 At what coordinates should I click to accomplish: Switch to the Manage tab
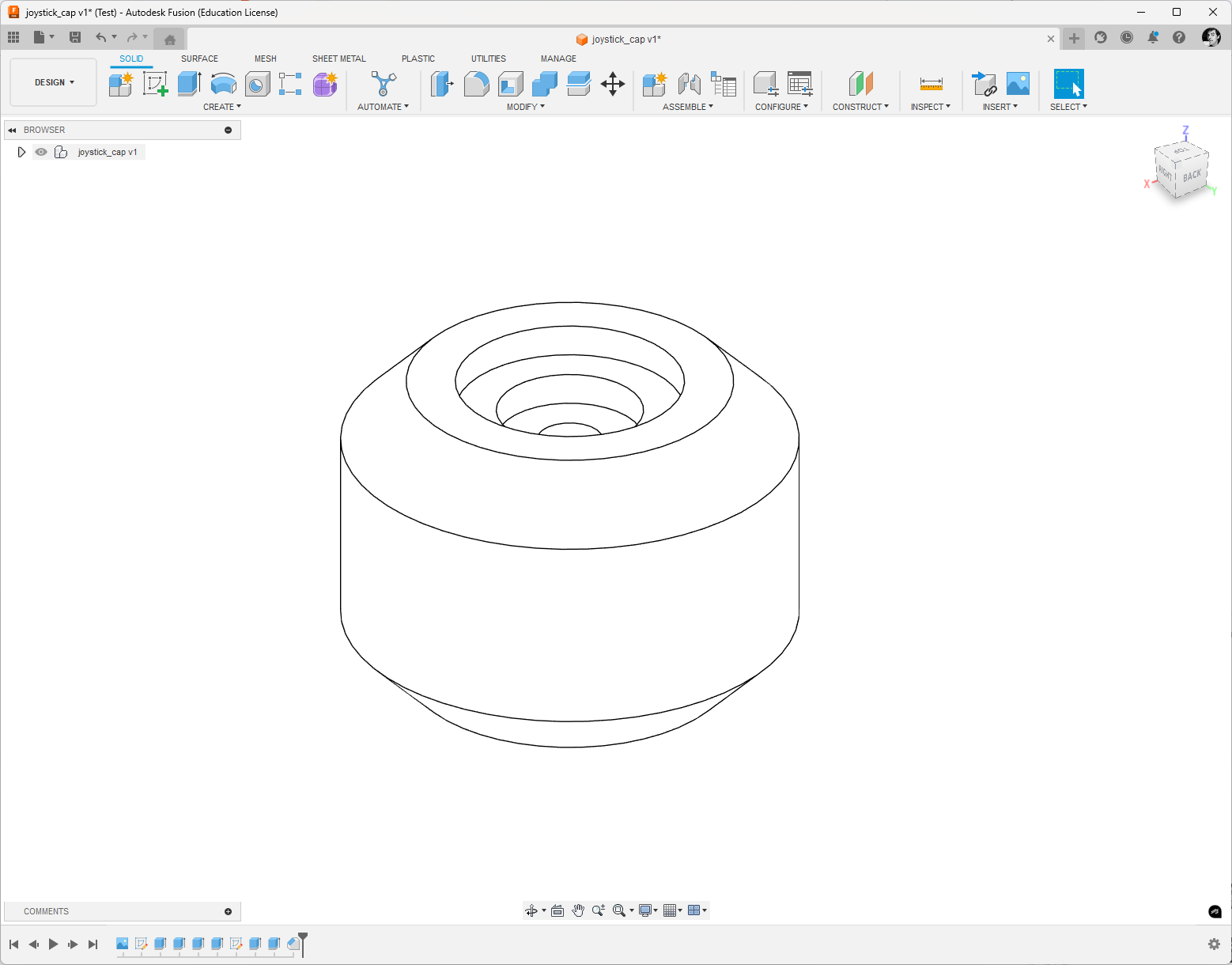558,59
